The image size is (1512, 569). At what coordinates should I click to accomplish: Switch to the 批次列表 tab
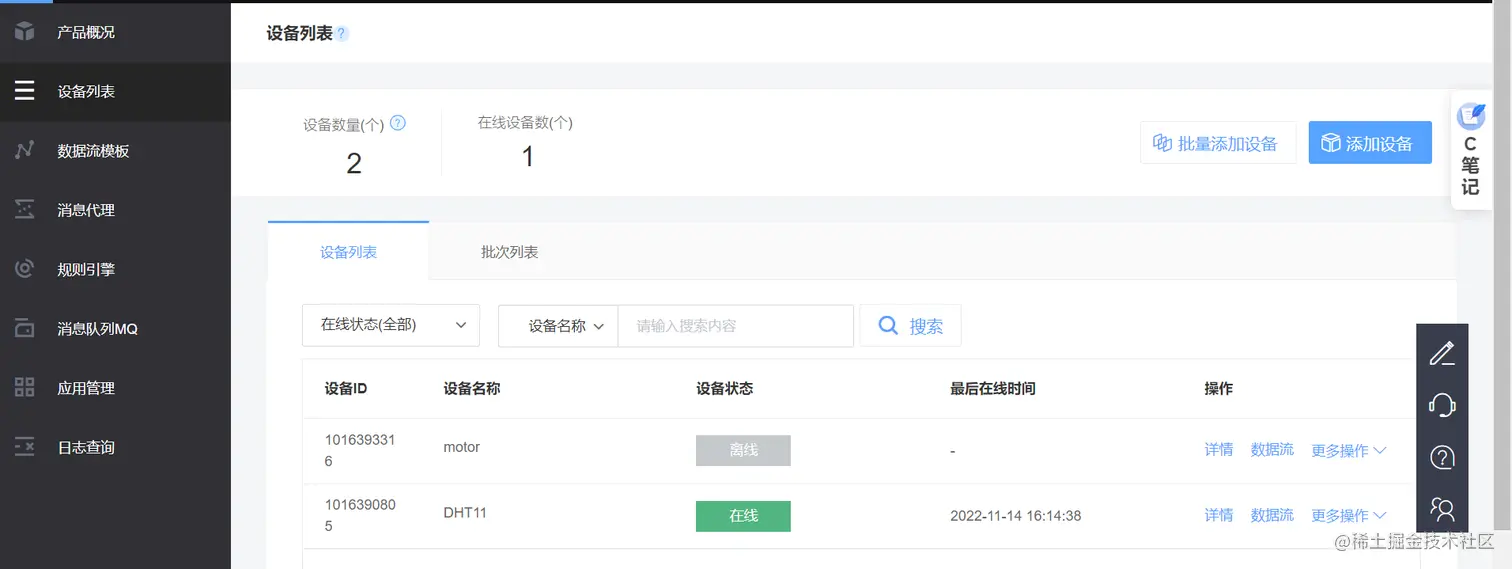(509, 251)
